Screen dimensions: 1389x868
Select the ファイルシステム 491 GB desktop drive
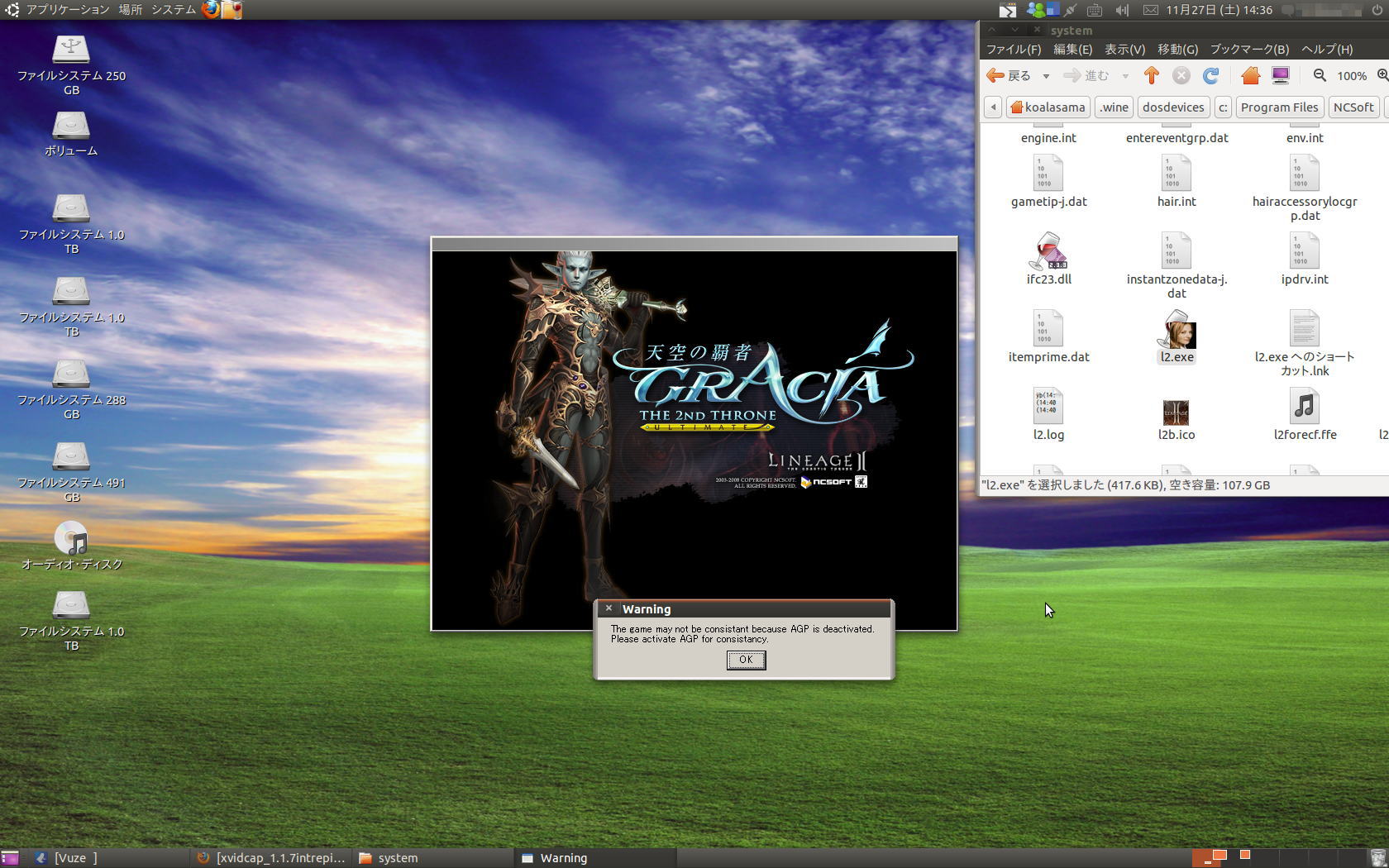click(x=71, y=456)
